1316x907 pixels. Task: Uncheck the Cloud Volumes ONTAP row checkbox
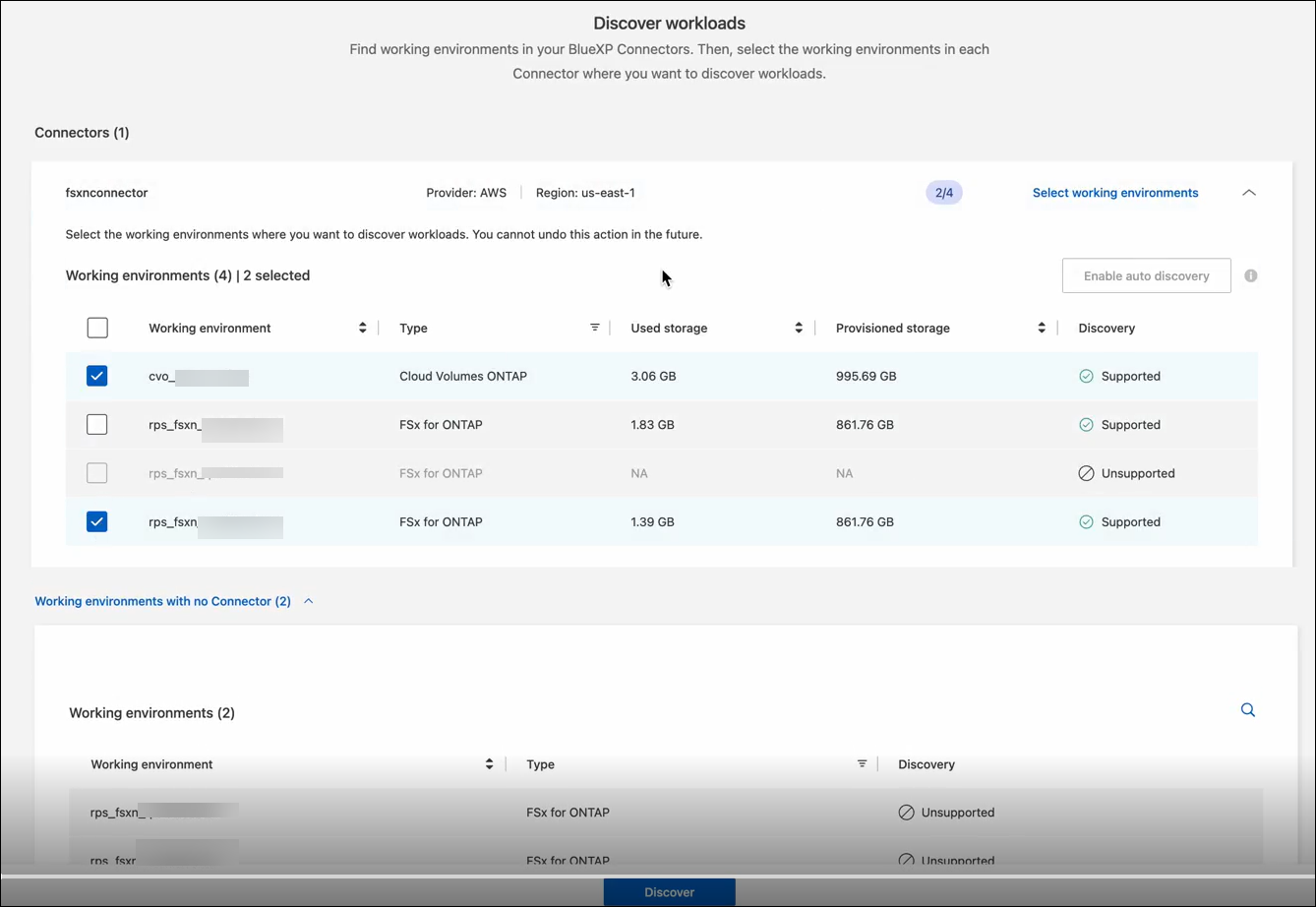click(x=97, y=376)
